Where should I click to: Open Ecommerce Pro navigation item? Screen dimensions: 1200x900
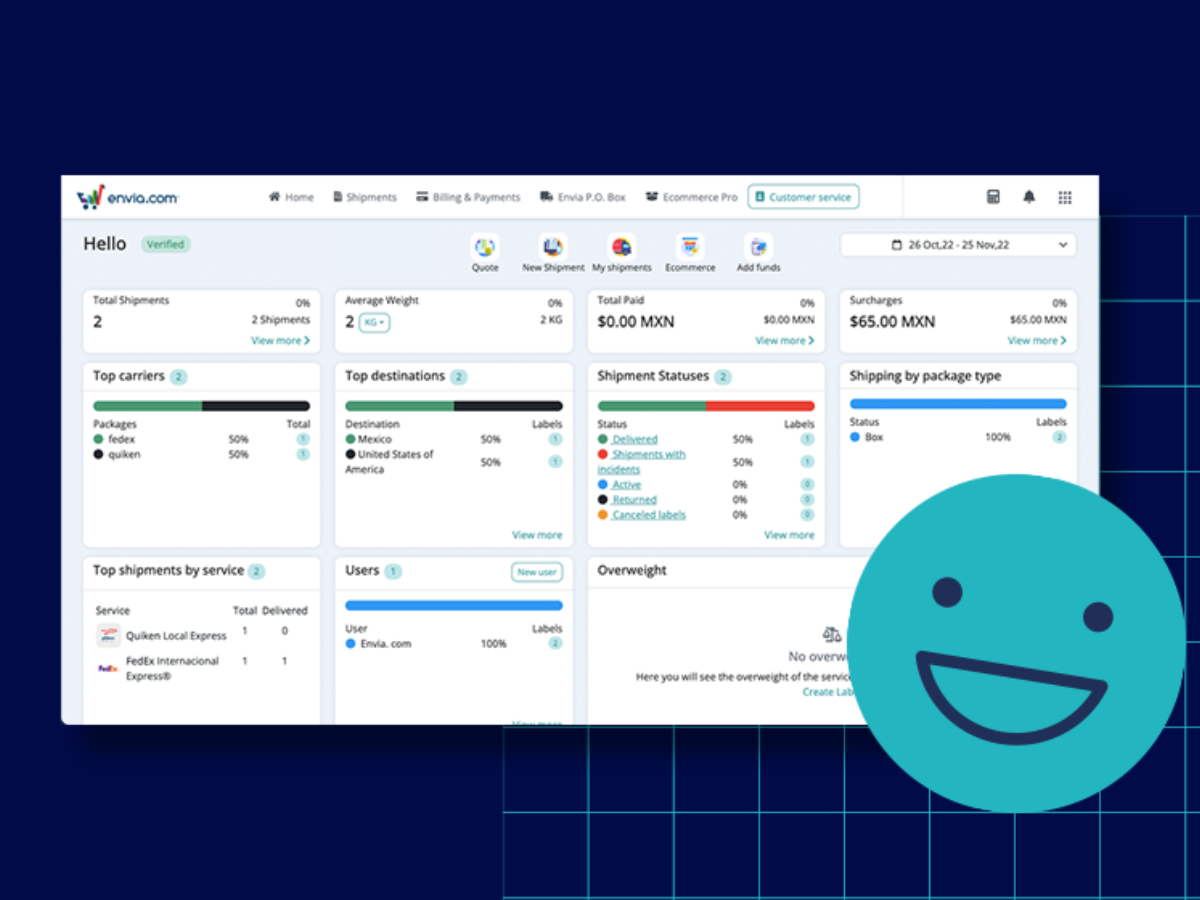tap(692, 197)
